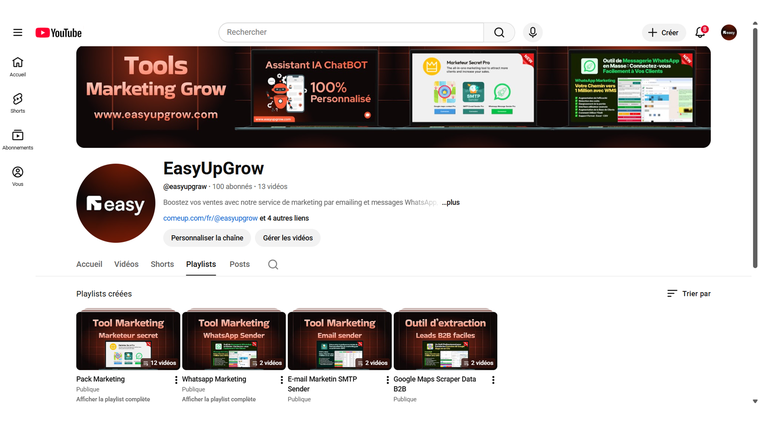The image size is (759, 427).
Task: Click the Pack Marketing playlist title
Action: click(x=100, y=379)
